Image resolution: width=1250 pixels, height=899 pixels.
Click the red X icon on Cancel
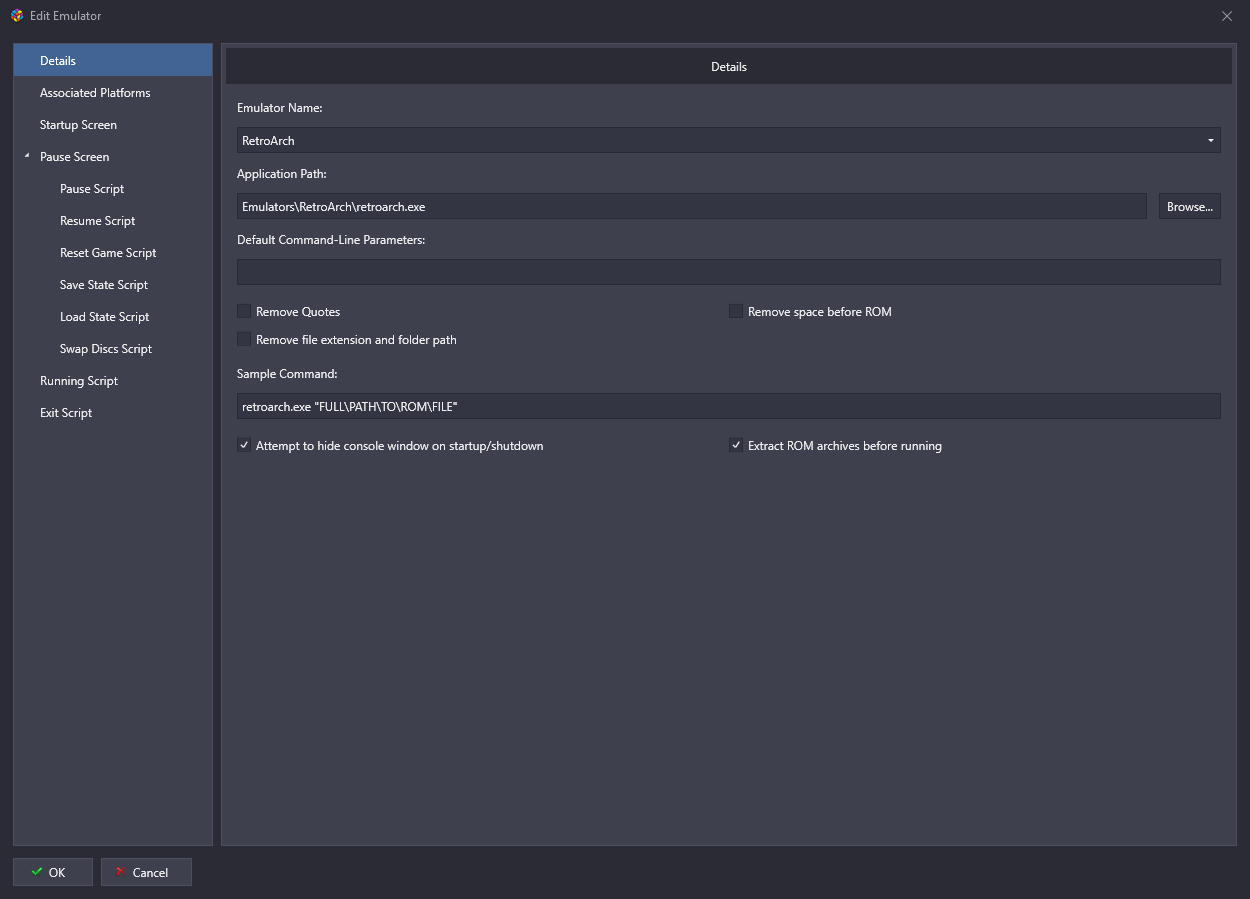click(x=120, y=872)
